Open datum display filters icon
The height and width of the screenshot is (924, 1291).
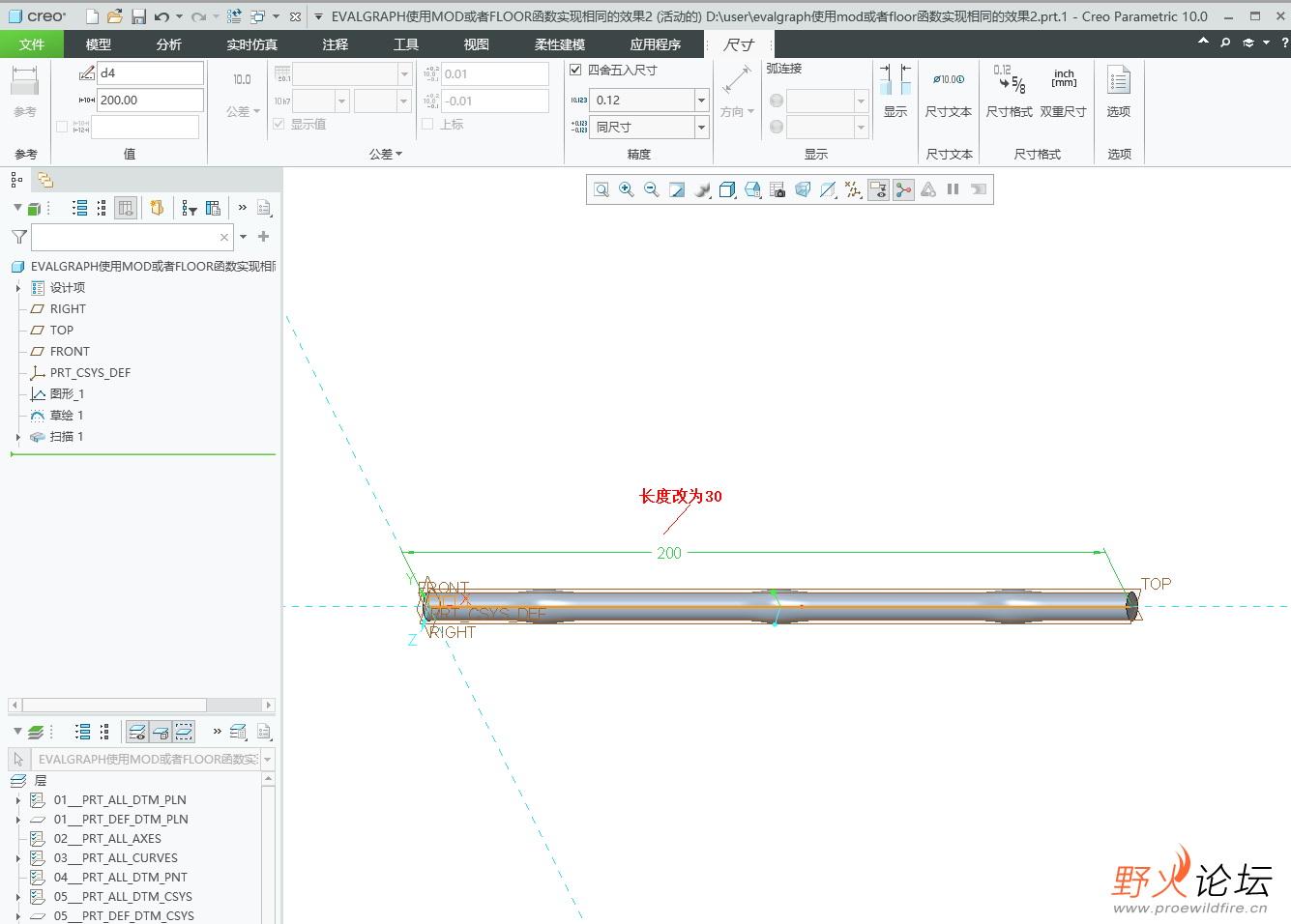click(x=853, y=189)
